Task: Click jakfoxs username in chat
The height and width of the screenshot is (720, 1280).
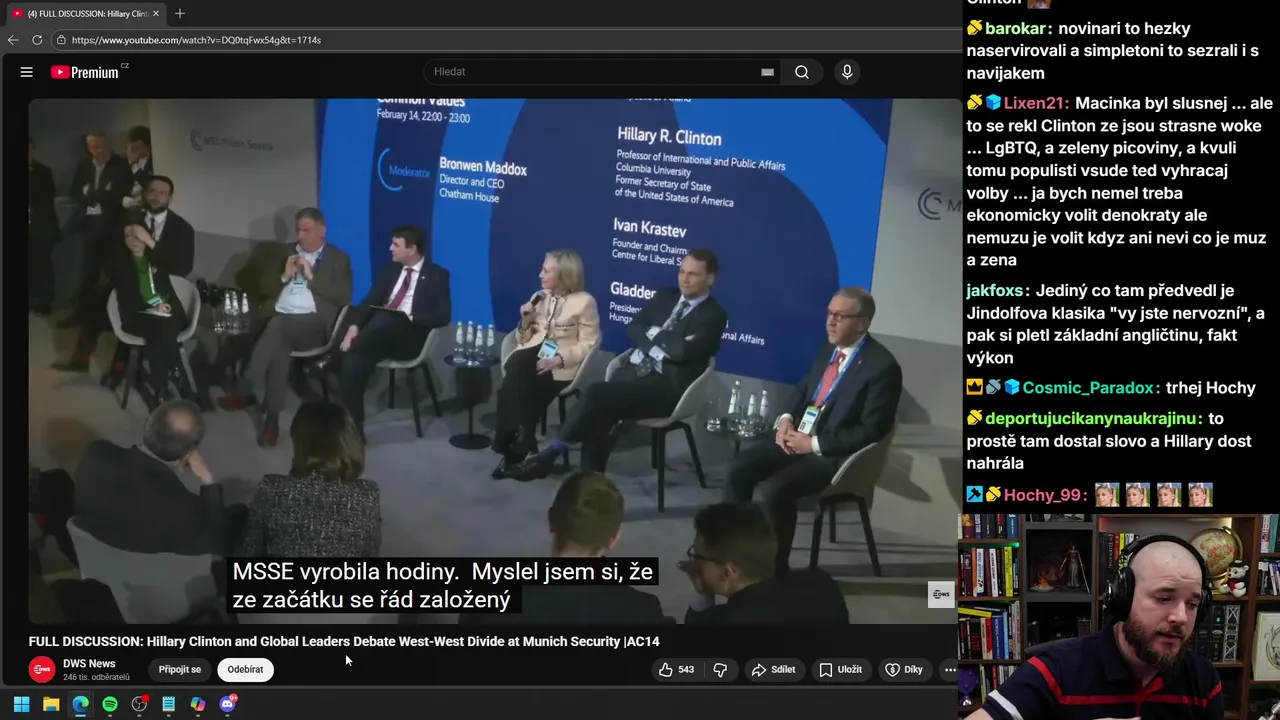Action: [x=995, y=291]
